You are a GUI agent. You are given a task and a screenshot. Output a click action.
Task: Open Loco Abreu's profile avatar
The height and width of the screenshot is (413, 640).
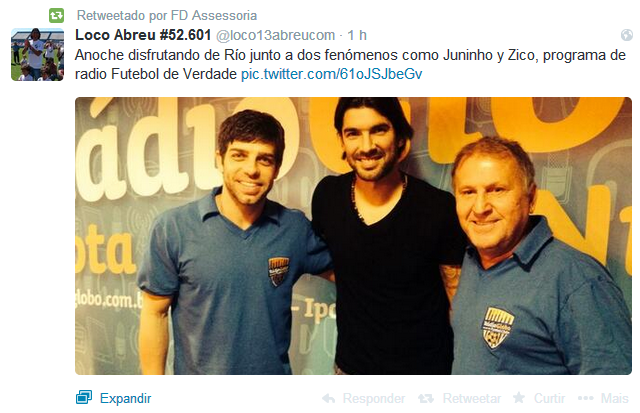pos(38,54)
